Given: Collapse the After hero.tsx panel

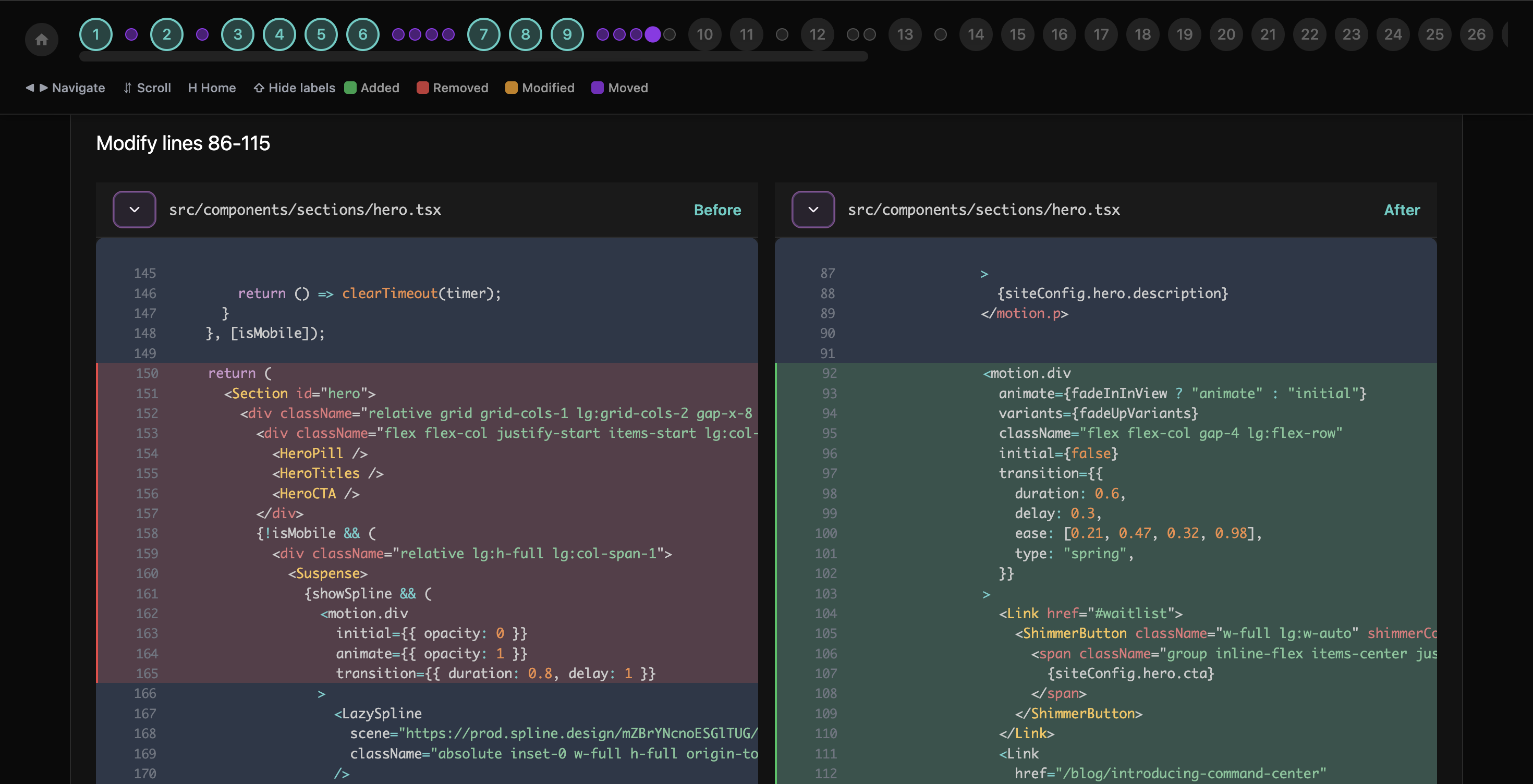Looking at the screenshot, I should [813, 210].
